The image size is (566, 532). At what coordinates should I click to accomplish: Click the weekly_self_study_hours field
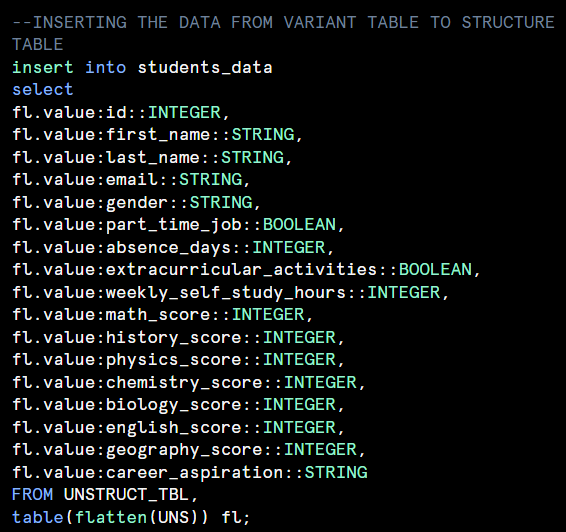tap(226, 293)
